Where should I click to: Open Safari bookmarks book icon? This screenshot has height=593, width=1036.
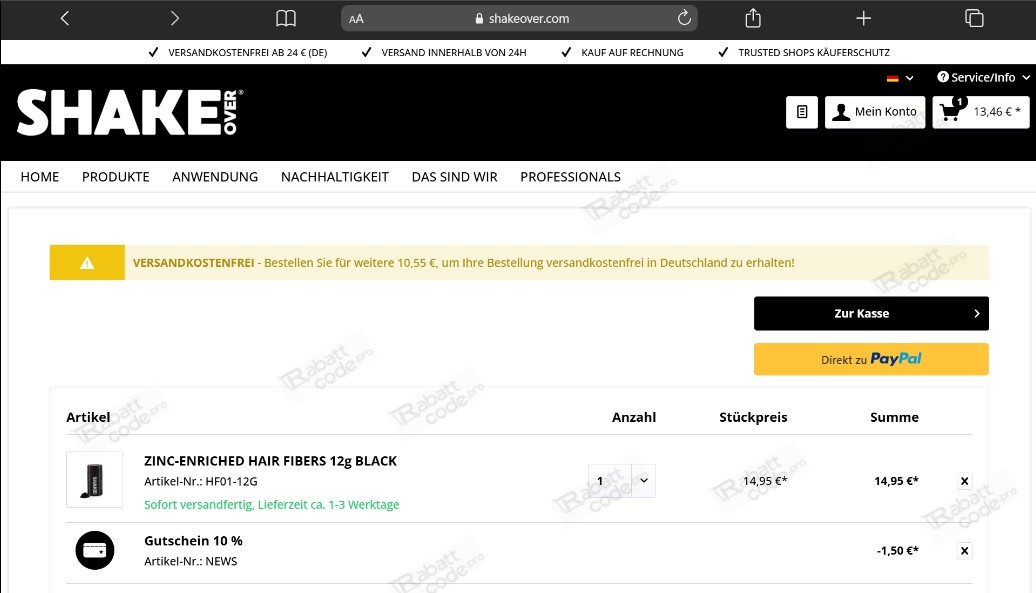tap(285, 18)
